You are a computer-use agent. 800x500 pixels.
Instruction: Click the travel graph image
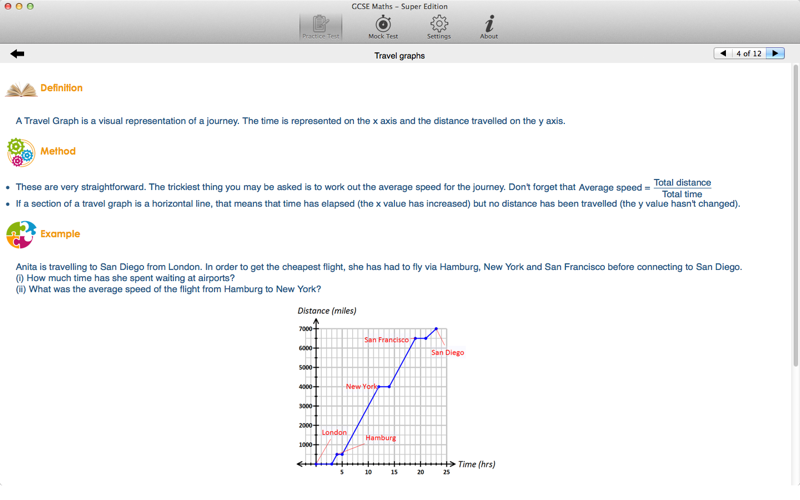pos(396,390)
